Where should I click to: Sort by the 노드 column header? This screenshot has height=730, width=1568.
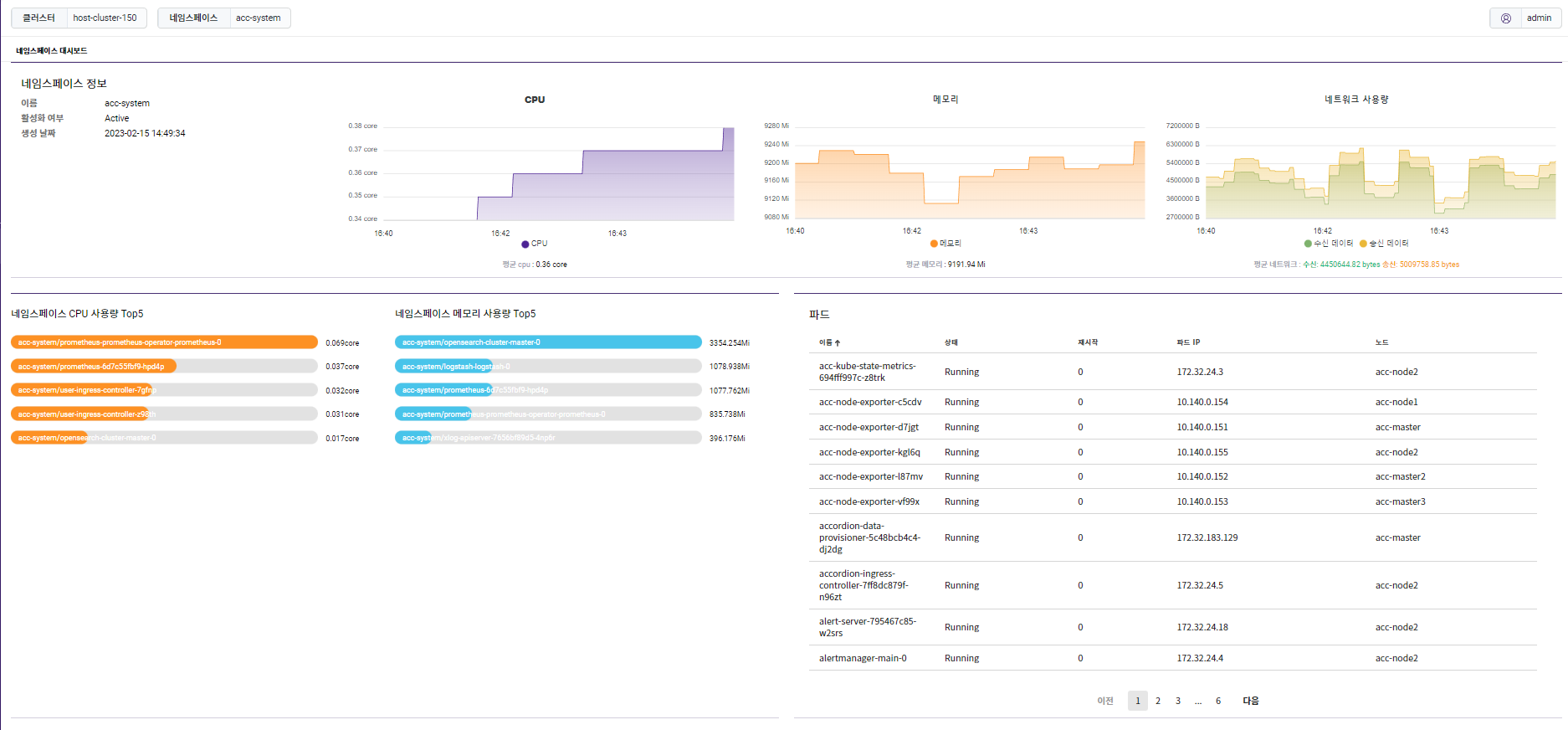coord(1381,342)
